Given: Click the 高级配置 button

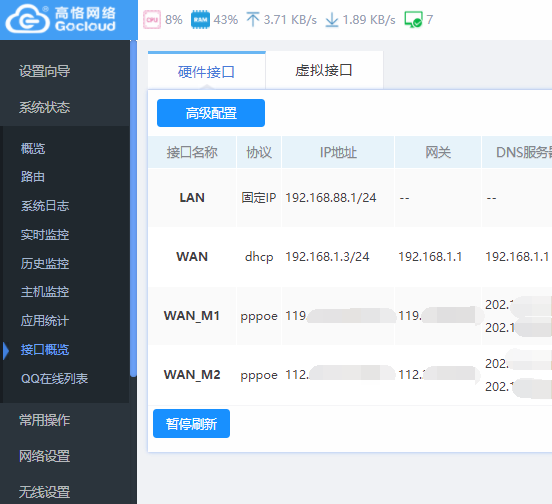Looking at the screenshot, I should 211,113.
